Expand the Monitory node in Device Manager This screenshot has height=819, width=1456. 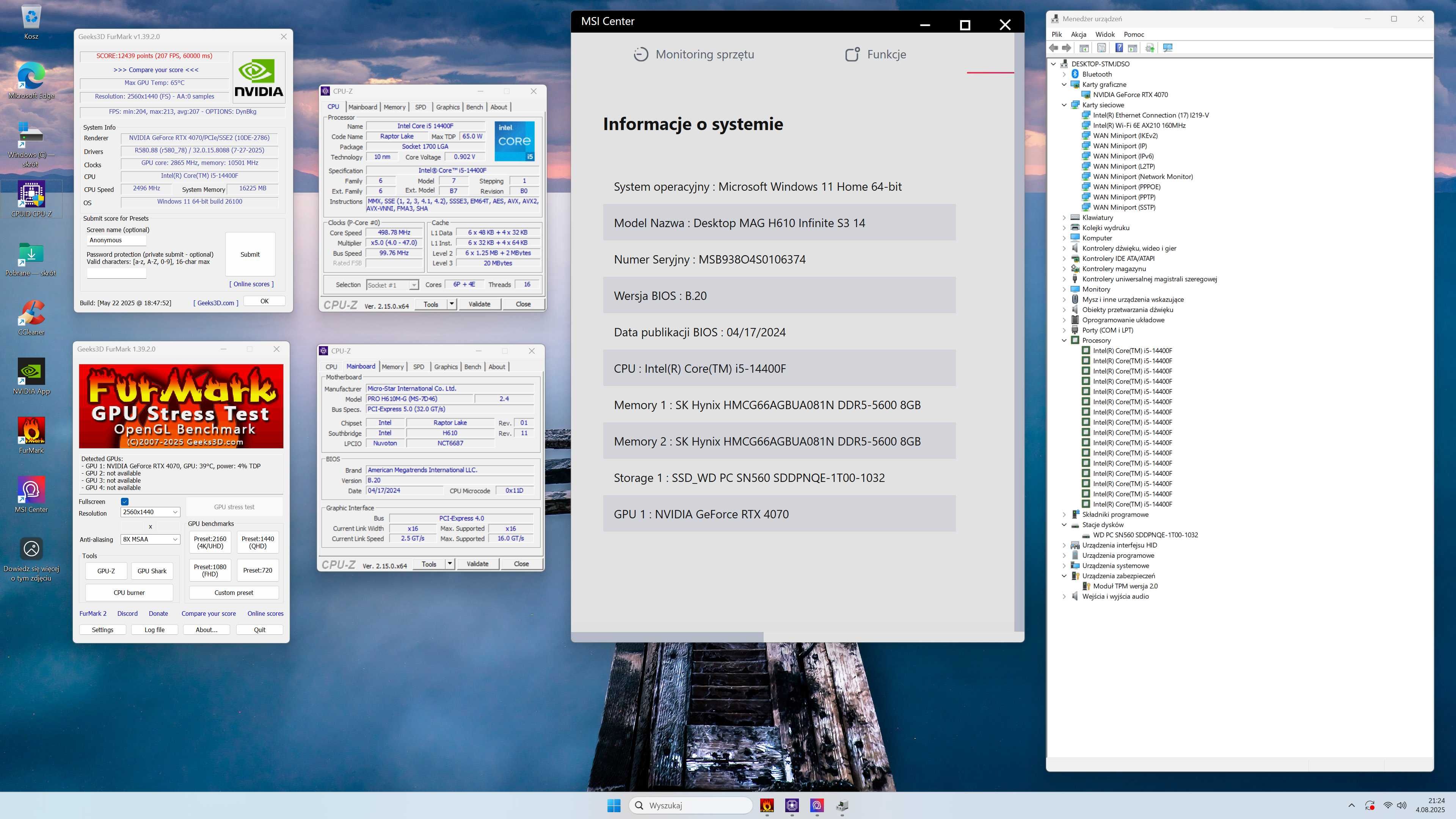[1064, 289]
